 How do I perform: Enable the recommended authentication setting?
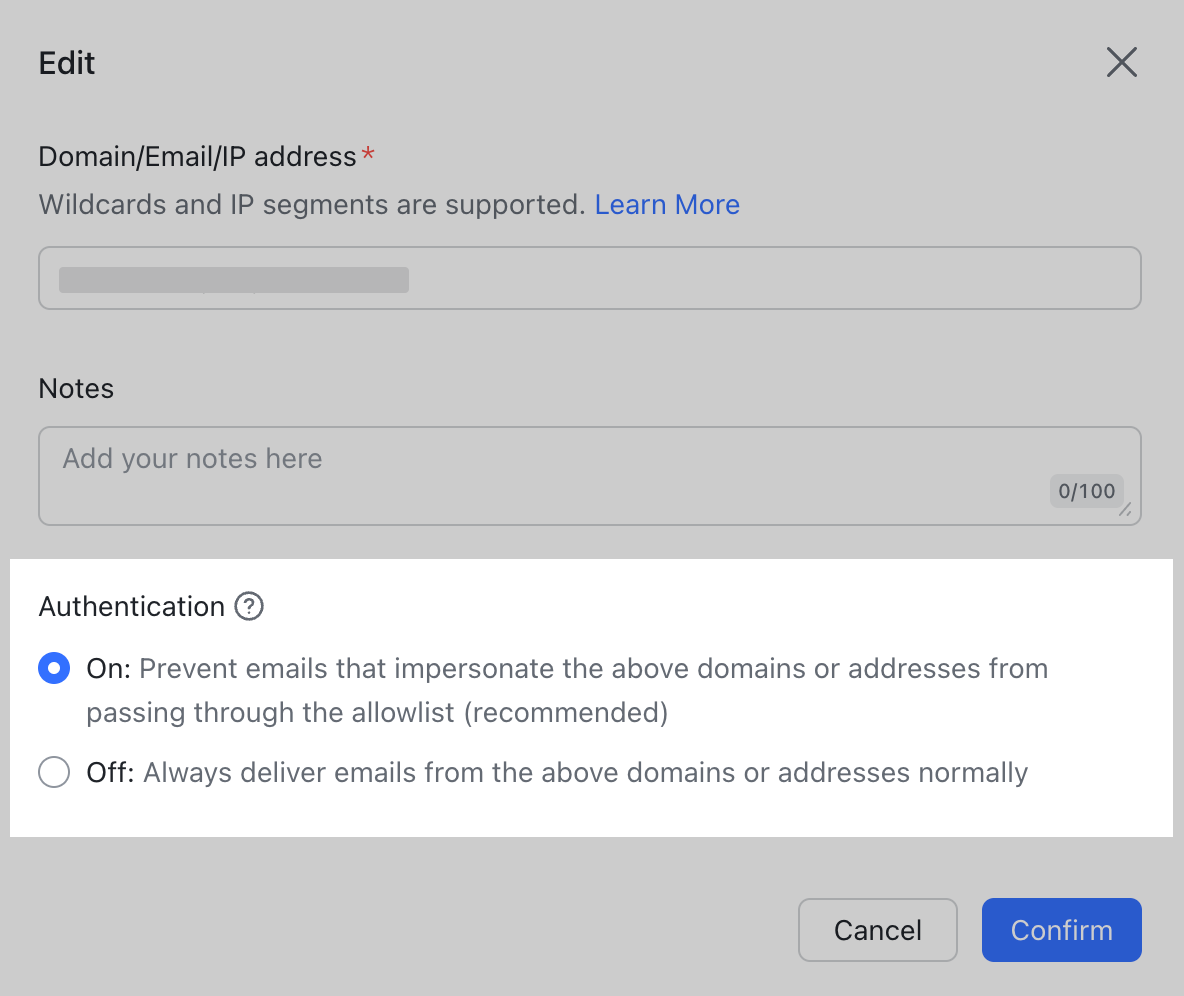[54, 668]
